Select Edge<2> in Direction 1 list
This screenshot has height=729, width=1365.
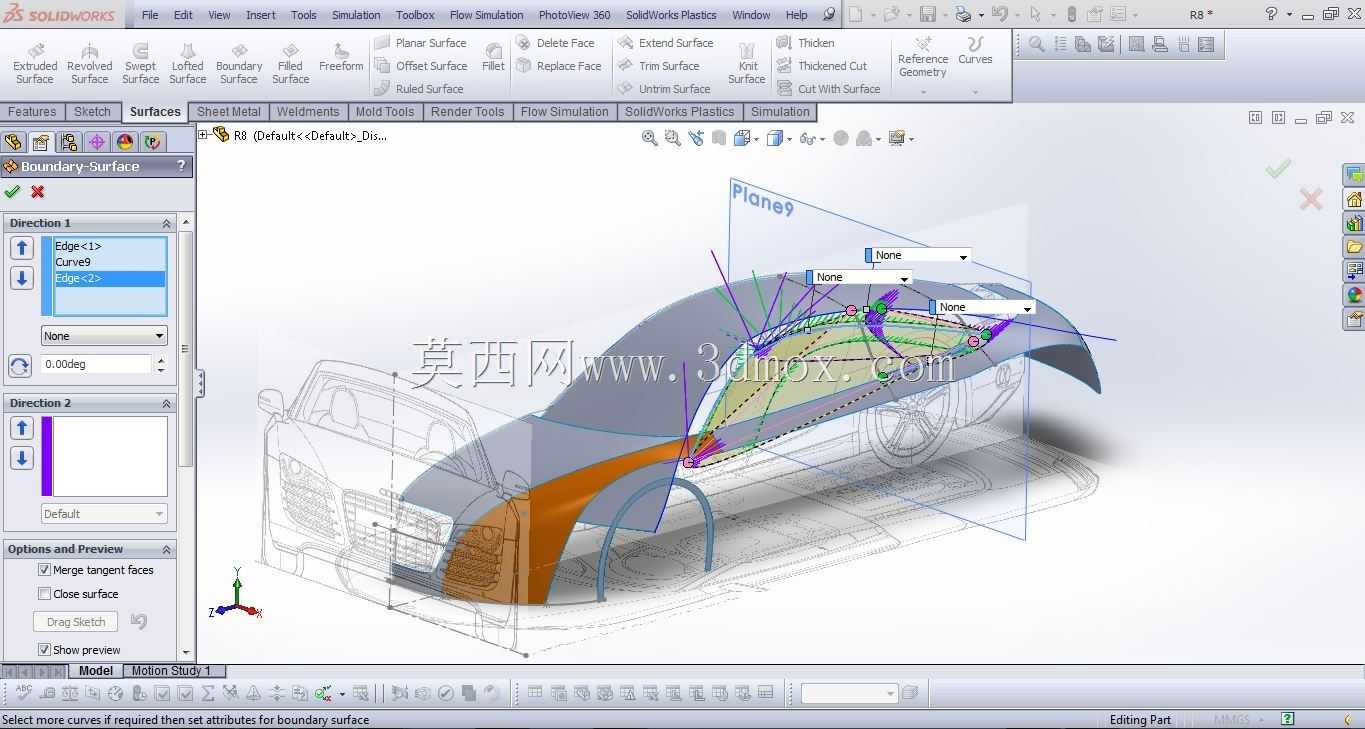[110, 278]
